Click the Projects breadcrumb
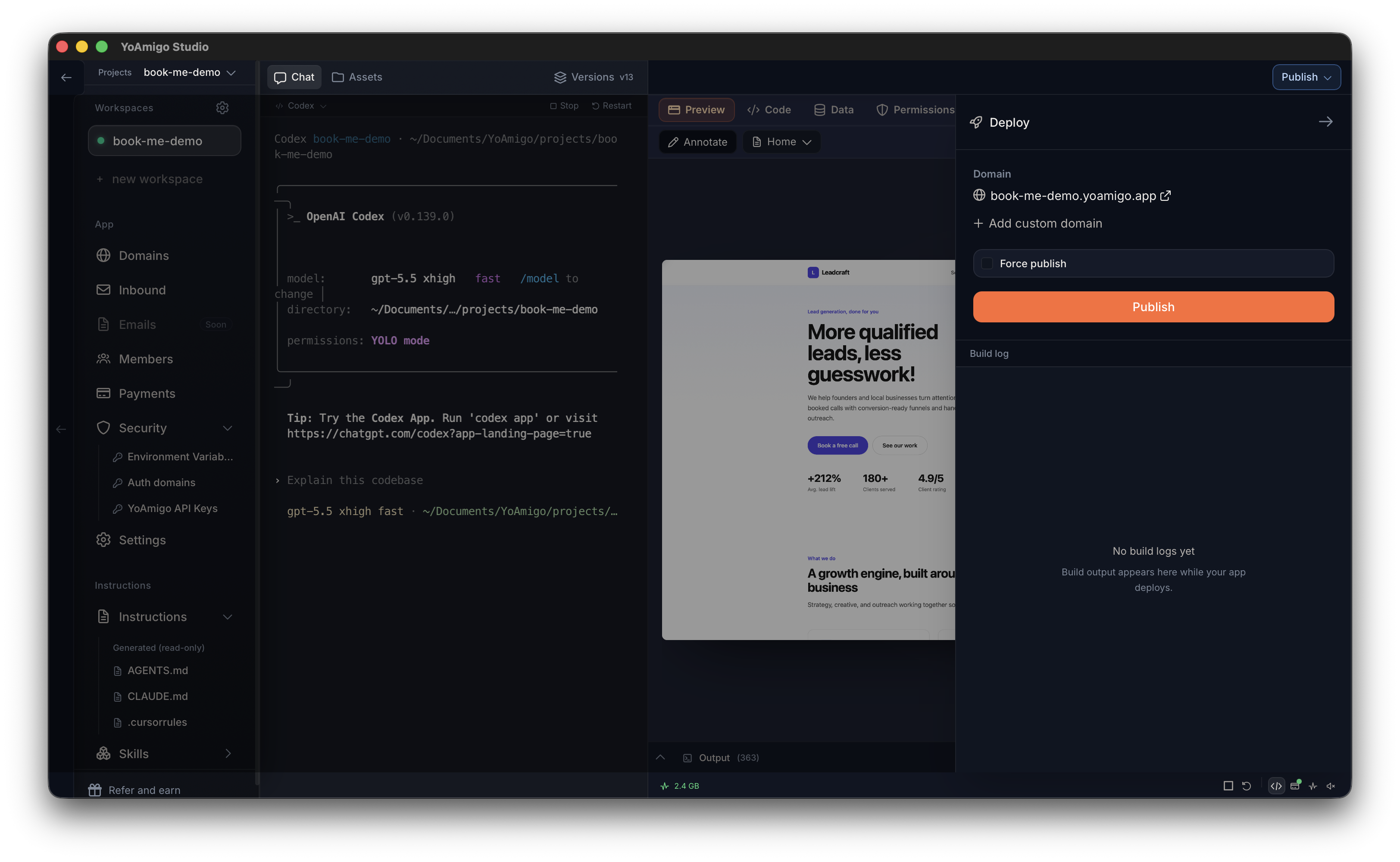Screen dimensions: 1400x862 tap(115, 72)
